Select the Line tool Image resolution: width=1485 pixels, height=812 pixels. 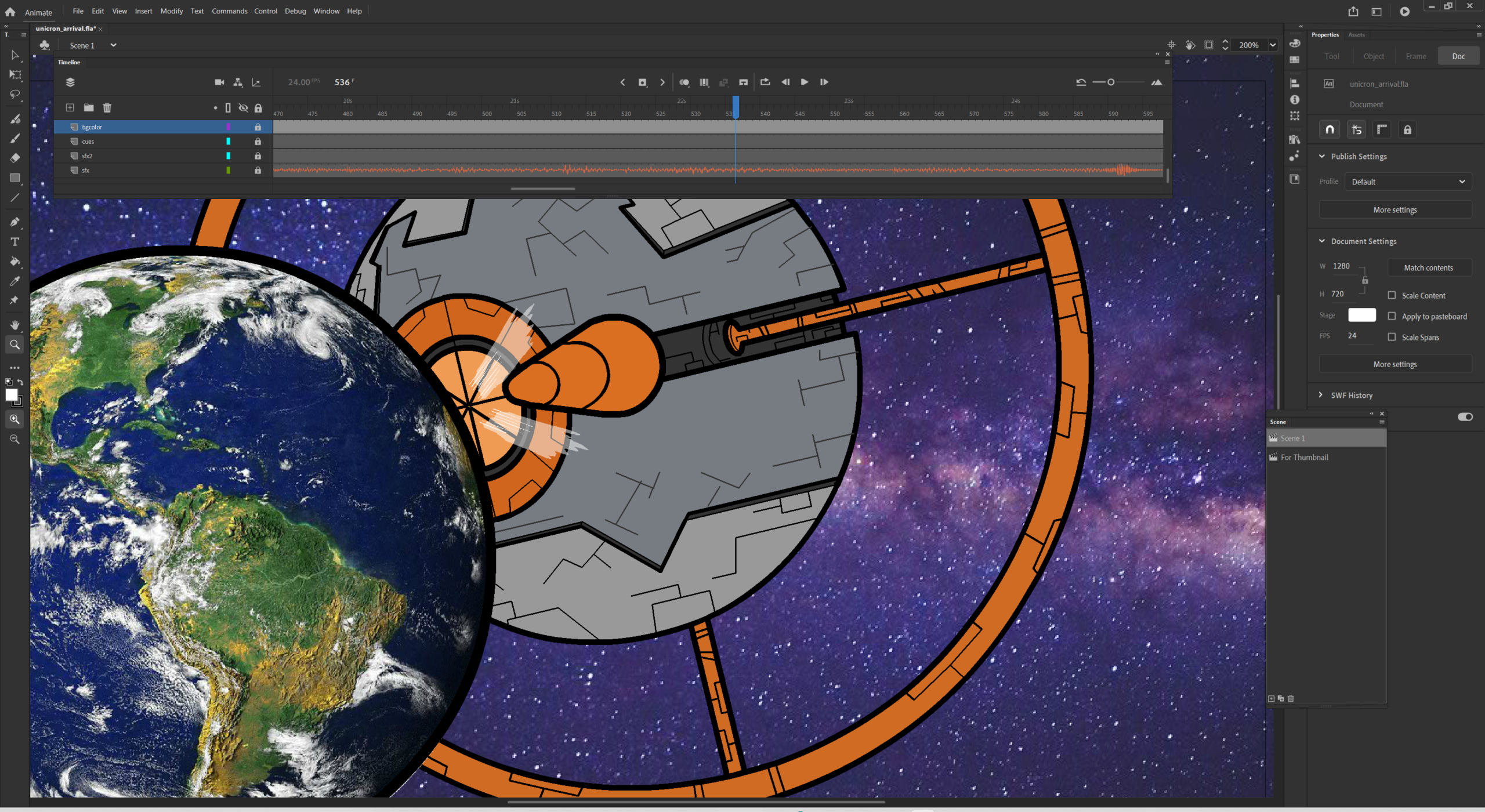(15, 197)
